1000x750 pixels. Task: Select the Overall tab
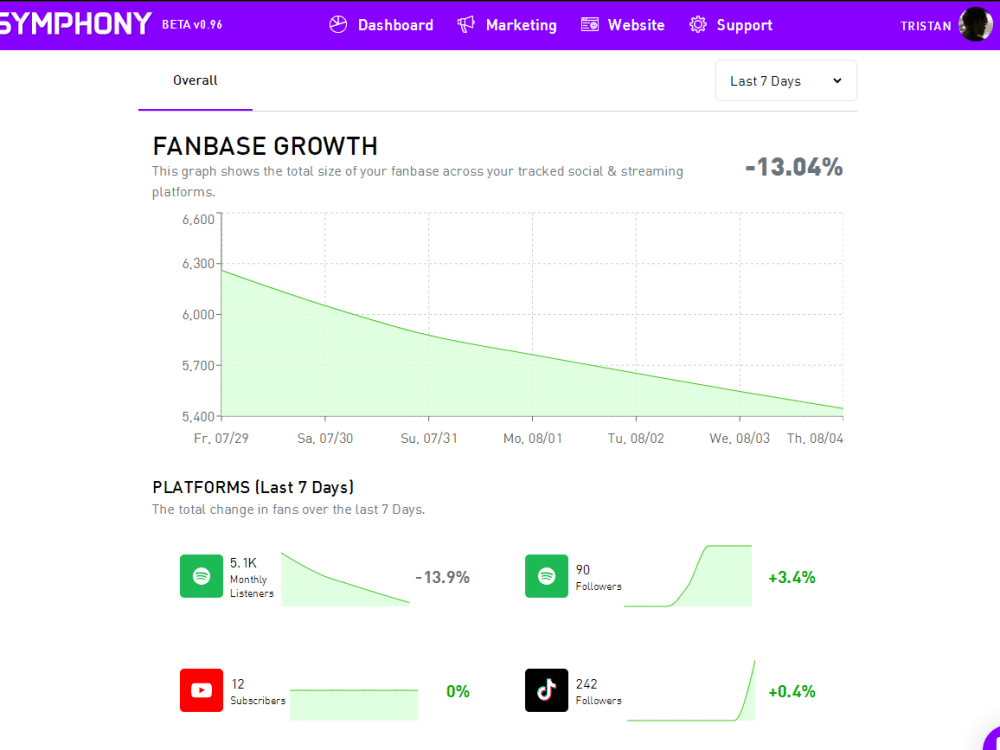coord(195,81)
